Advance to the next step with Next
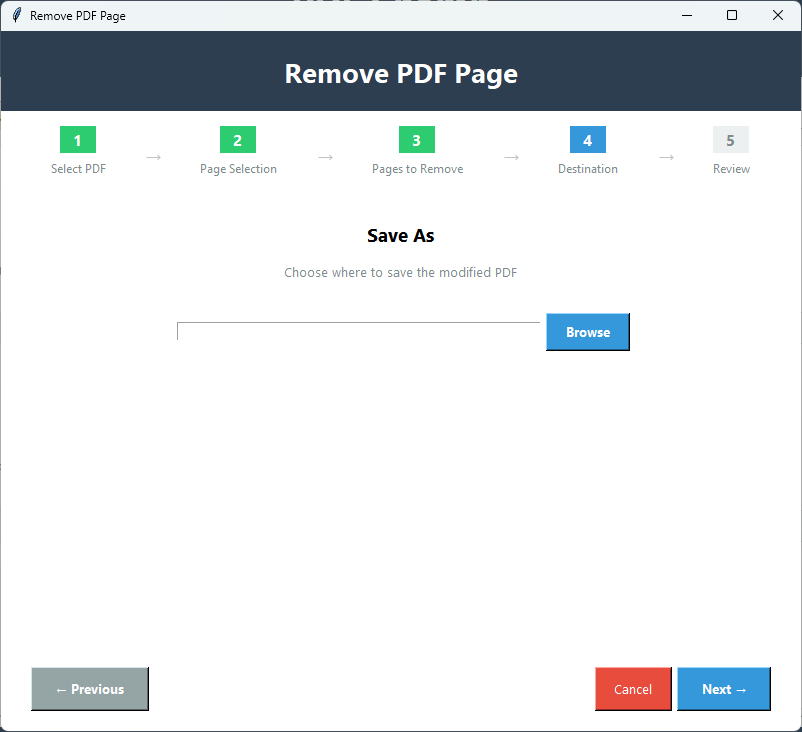 point(723,689)
